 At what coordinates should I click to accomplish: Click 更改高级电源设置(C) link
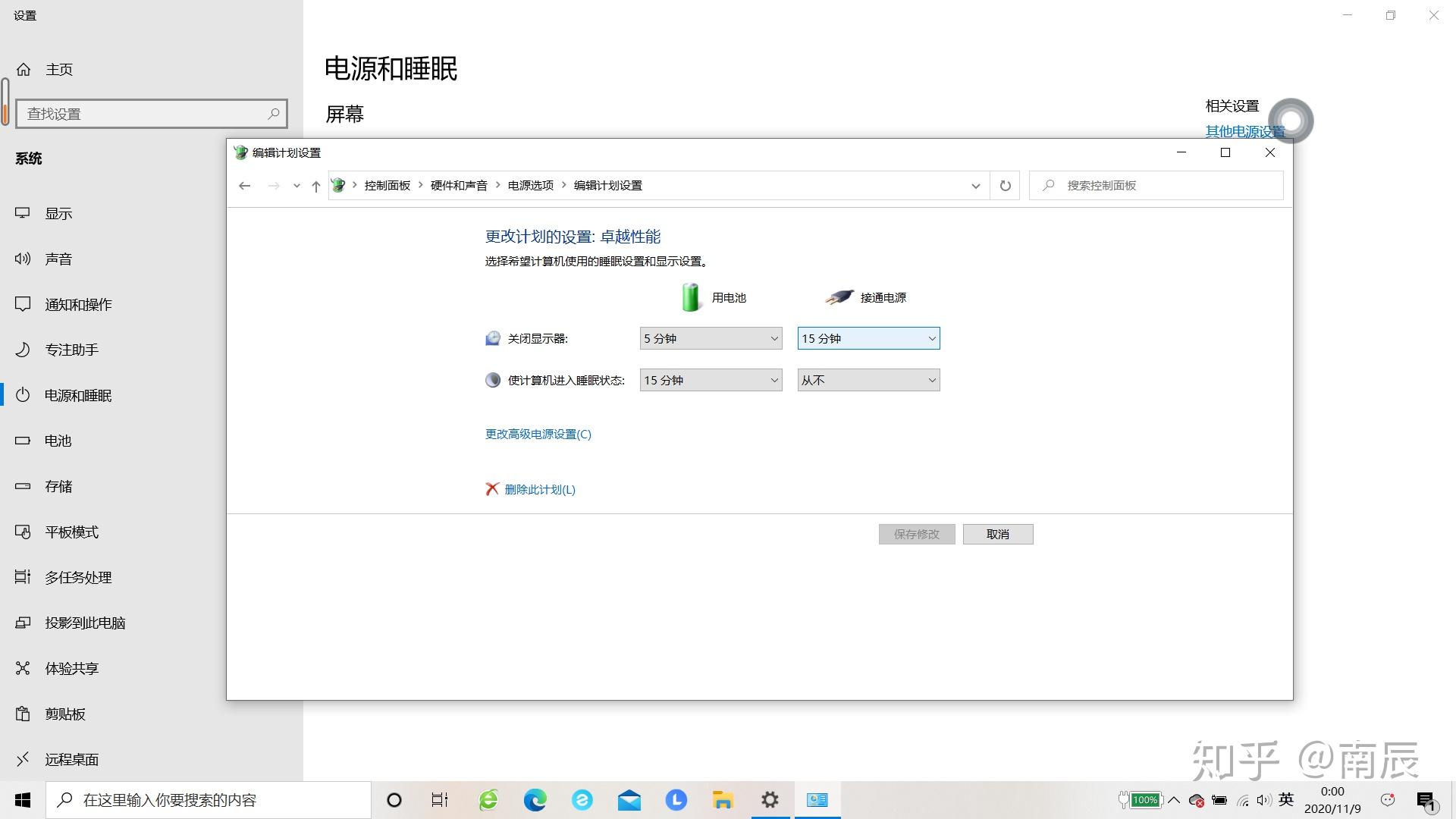tap(538, 434)
